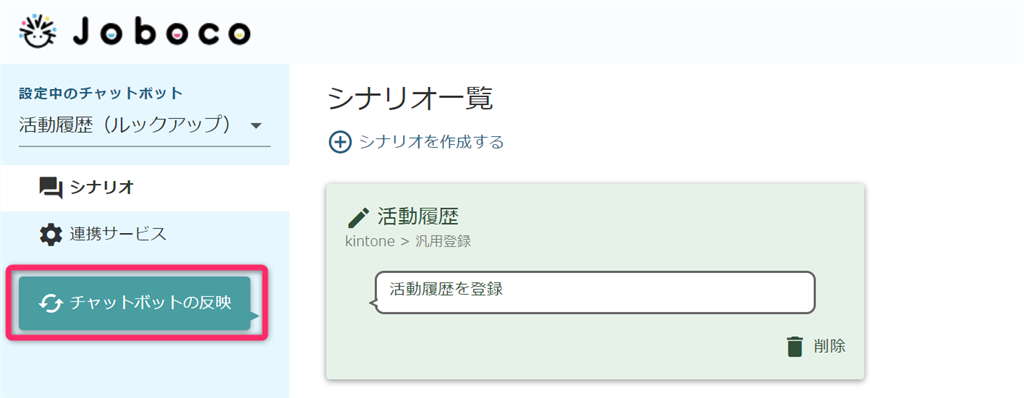Click the 削除 label on scenario card
Viewport: 1024px width, 398px height.
(829, 346)
